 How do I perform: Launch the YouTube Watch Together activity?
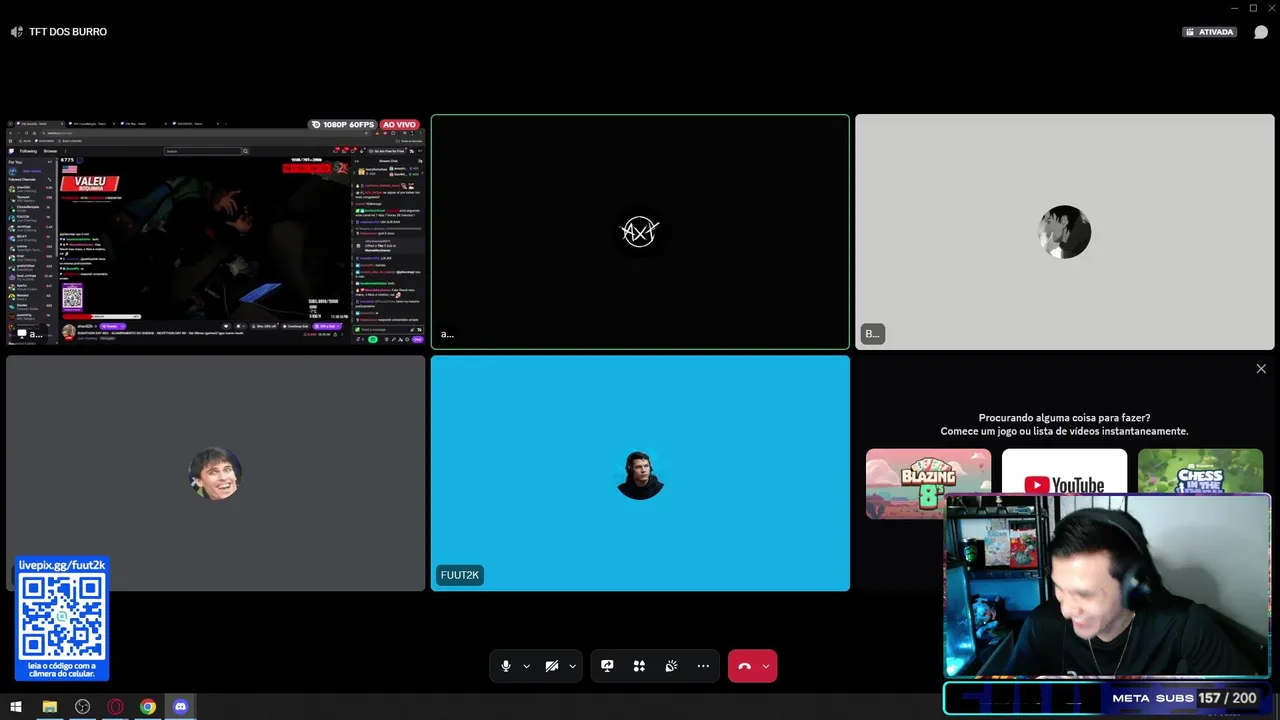pyautogui.click(x=1064, y=471)
